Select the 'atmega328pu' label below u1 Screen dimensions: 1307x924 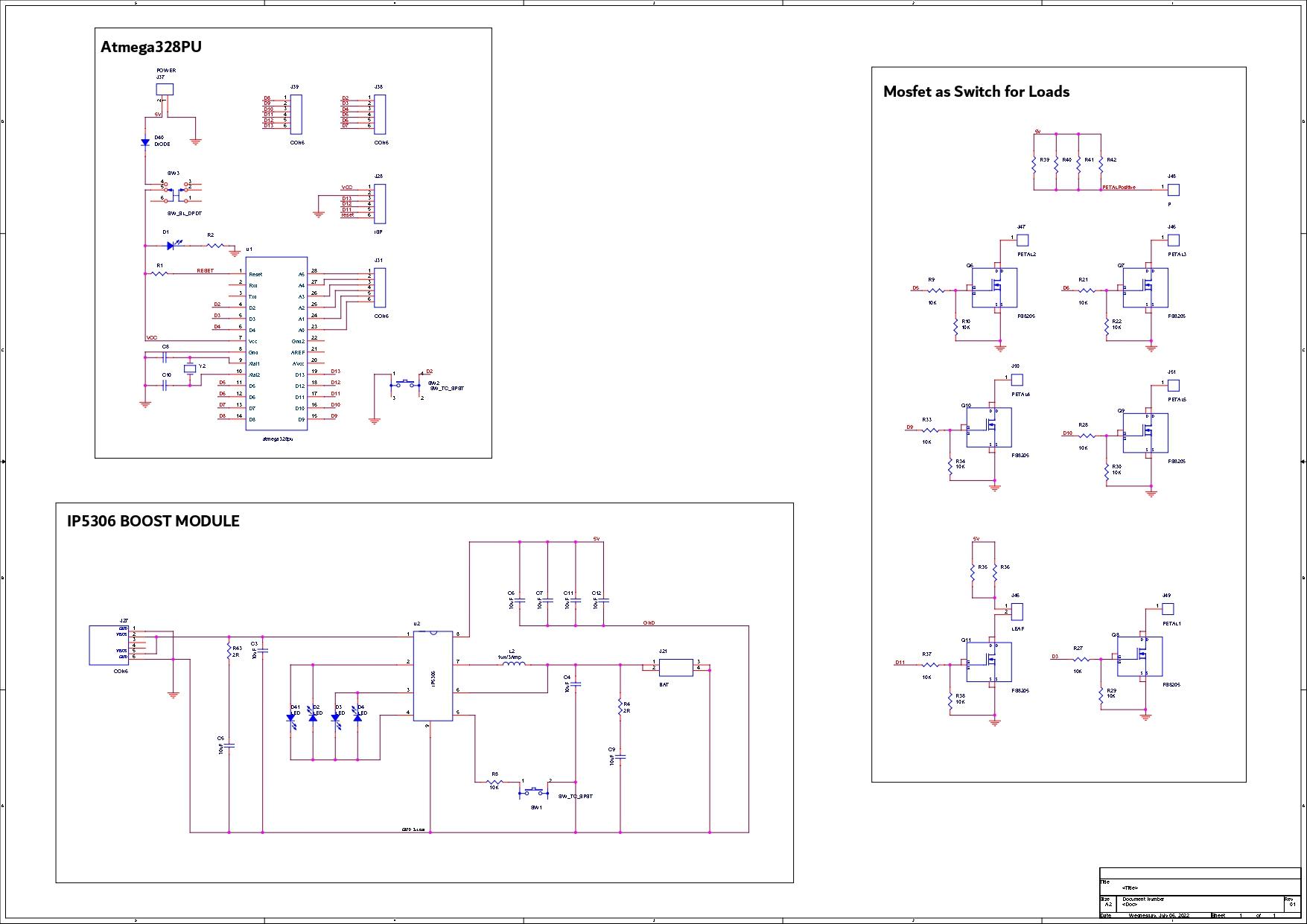(279, 439)
